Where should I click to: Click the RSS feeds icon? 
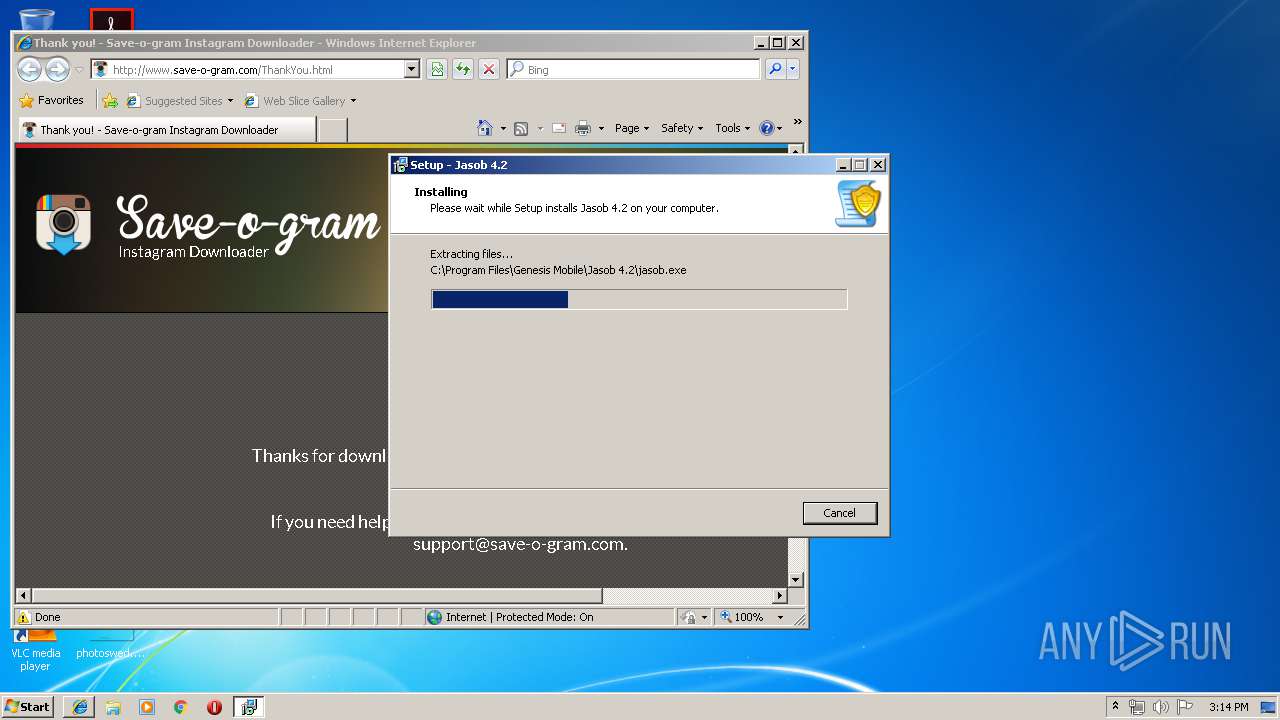click(x=521, y=128)
